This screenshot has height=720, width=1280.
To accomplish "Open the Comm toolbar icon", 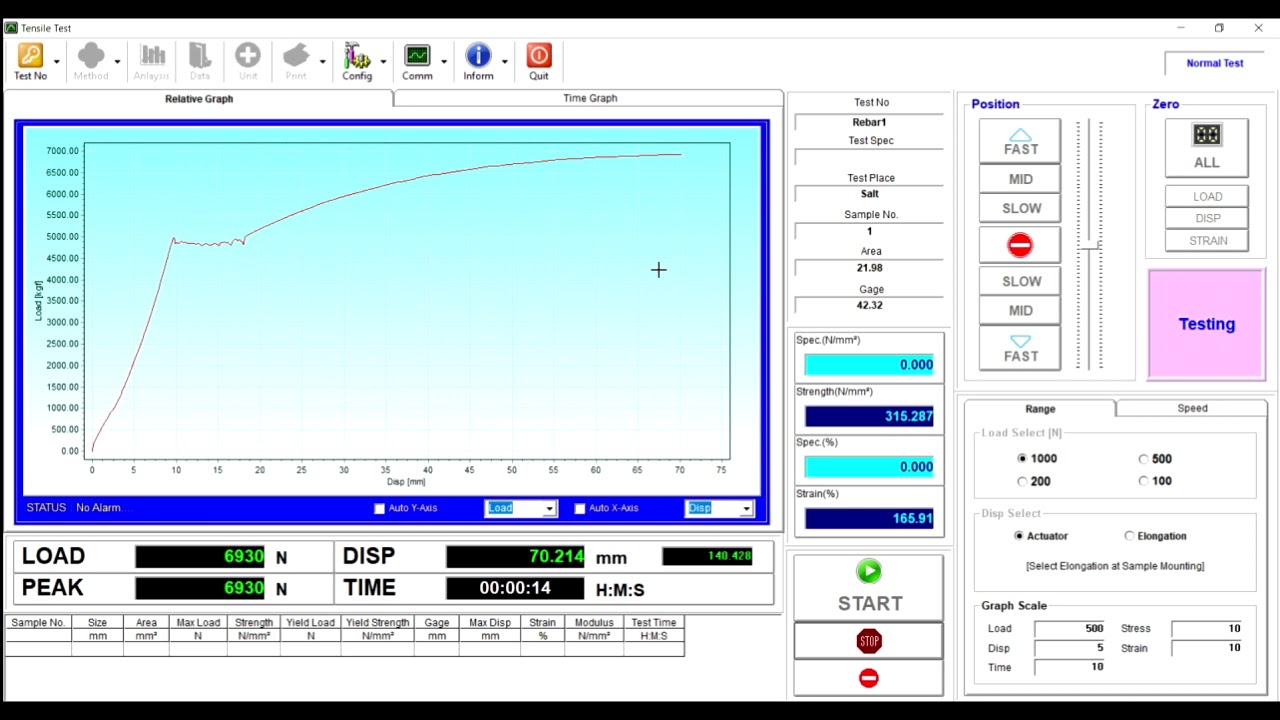I will (417, 62).
